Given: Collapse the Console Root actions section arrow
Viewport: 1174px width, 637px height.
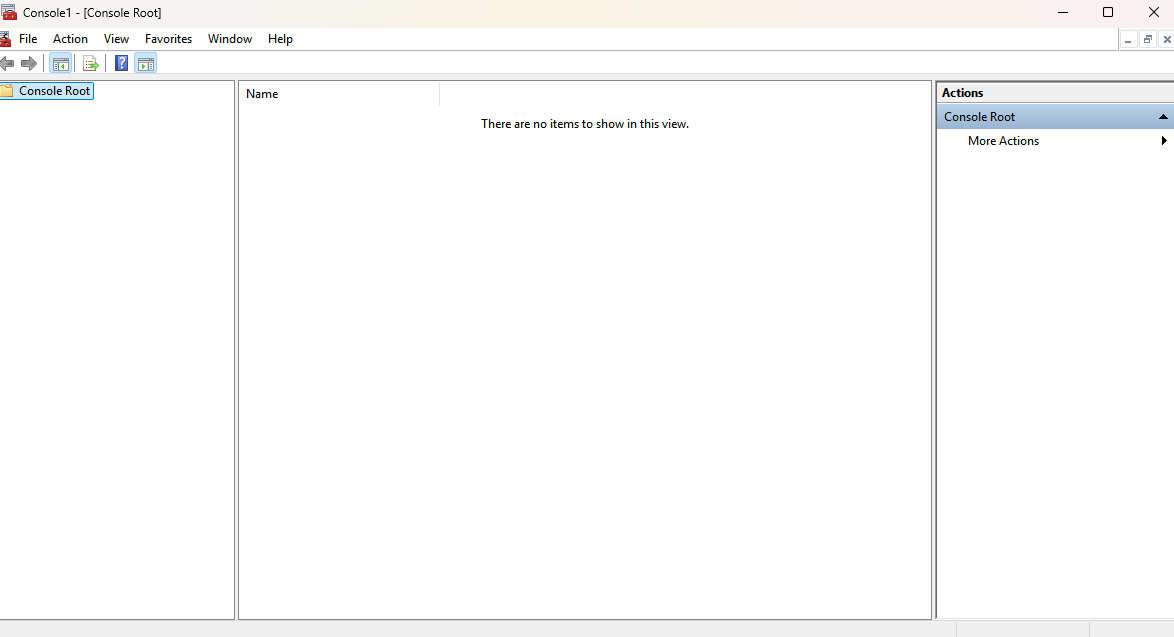Looking at the screenshot, I should (x=1163, y=117).
